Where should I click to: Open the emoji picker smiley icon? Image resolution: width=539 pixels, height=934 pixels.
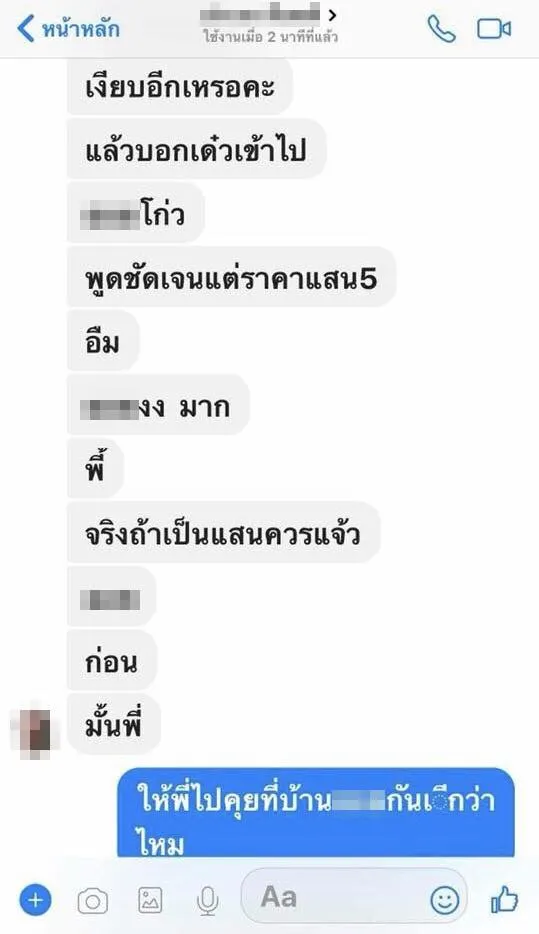(445, 899)
